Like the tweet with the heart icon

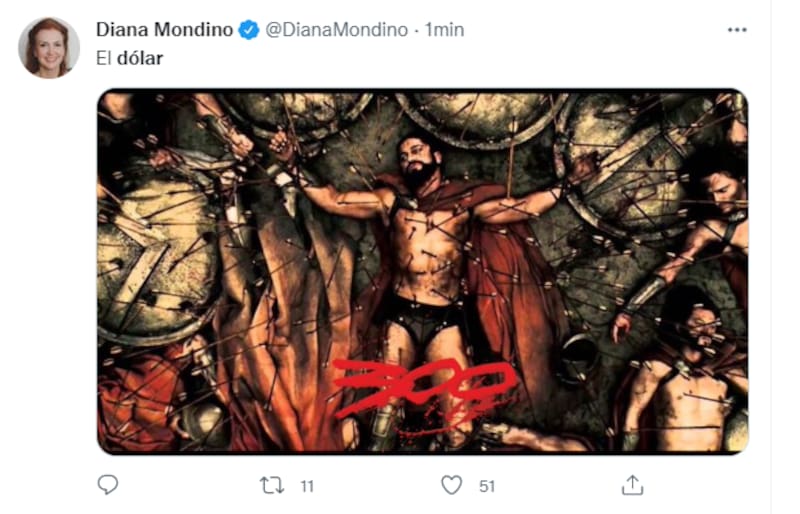[452, 485]
